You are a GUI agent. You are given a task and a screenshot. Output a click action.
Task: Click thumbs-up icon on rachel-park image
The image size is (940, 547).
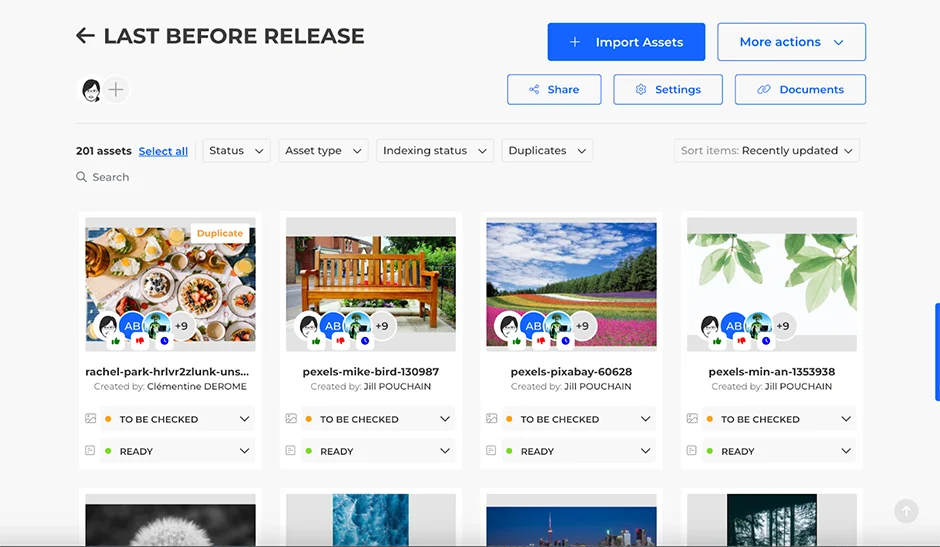coord(116,341)
